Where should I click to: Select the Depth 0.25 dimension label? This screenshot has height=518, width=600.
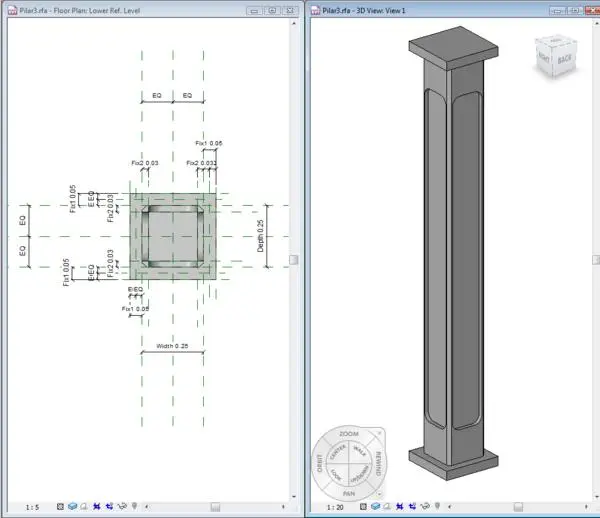260,236
